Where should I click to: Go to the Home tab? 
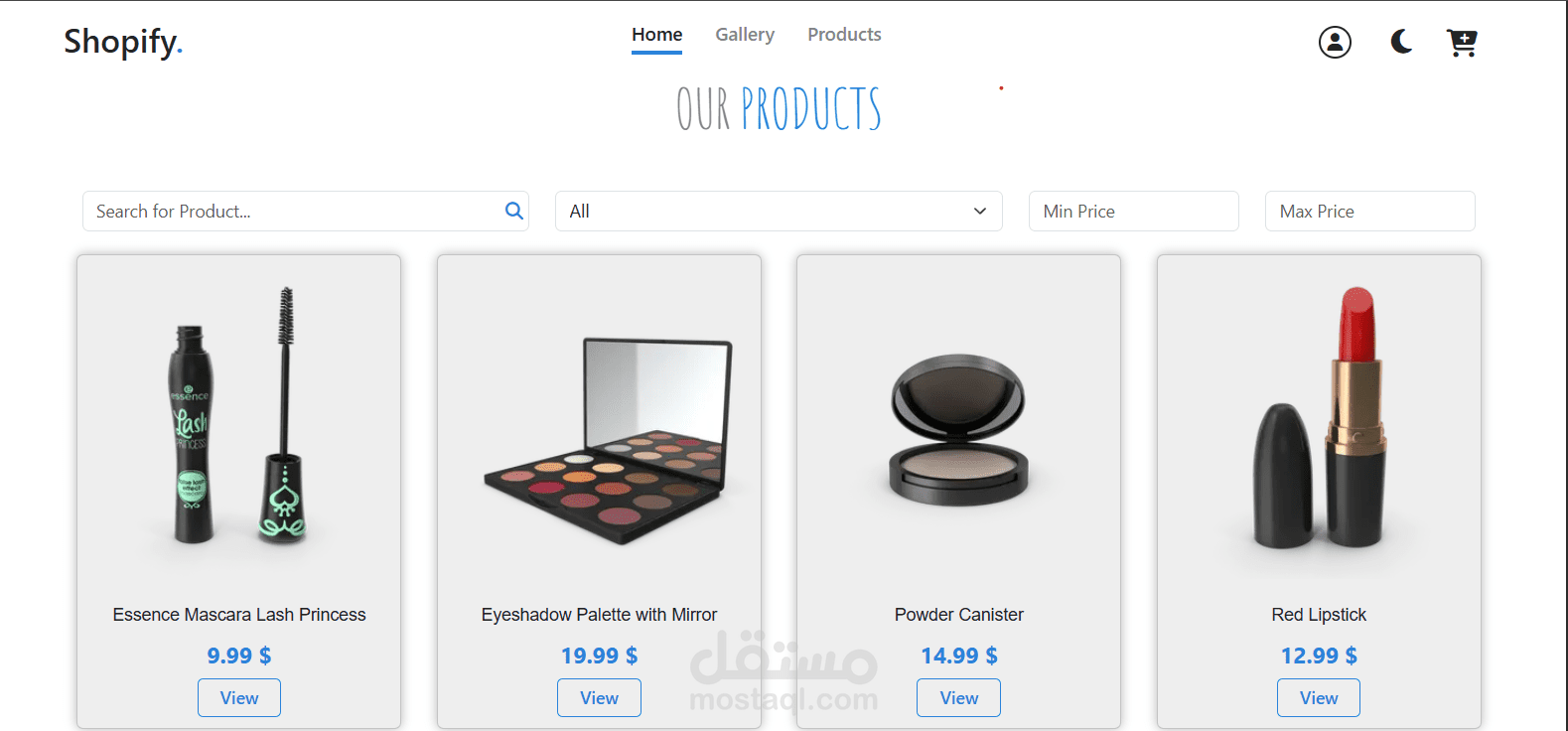tap(656, 35)
